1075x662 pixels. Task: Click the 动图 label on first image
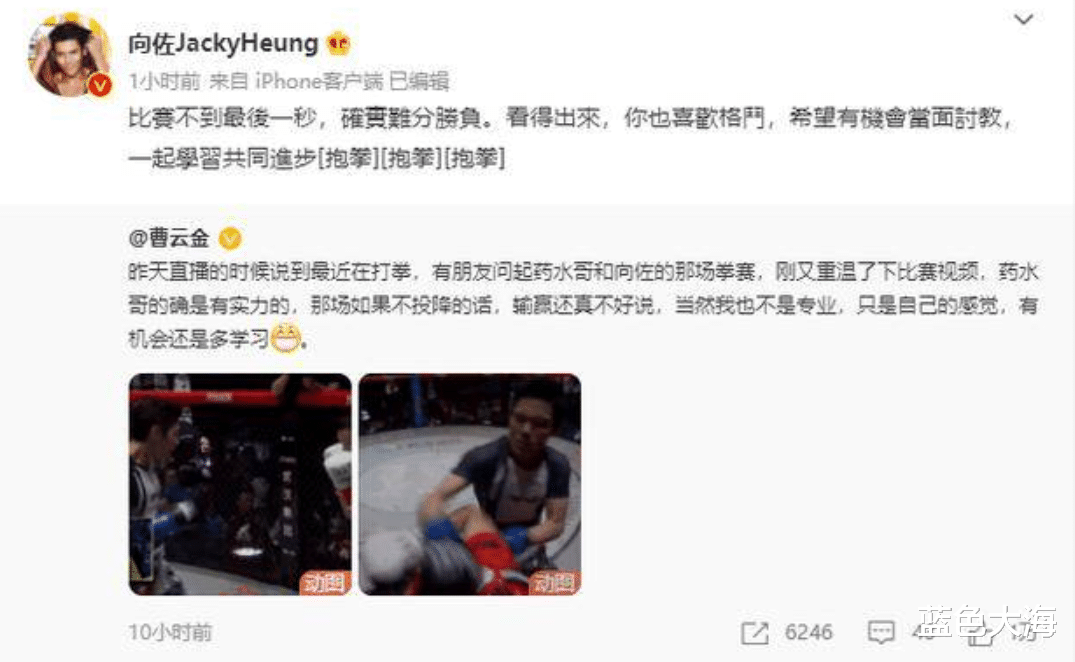pos(325,583)
